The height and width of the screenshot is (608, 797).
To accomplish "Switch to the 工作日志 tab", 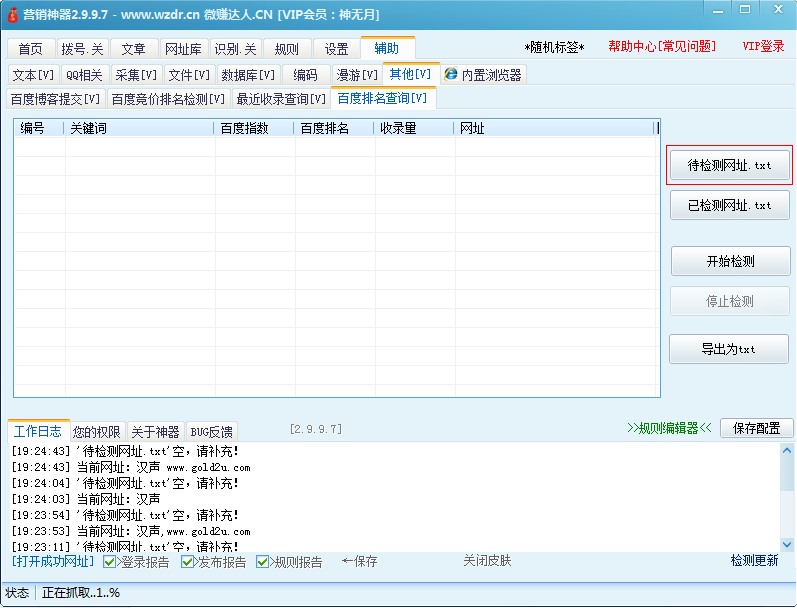I will point(38,431).
